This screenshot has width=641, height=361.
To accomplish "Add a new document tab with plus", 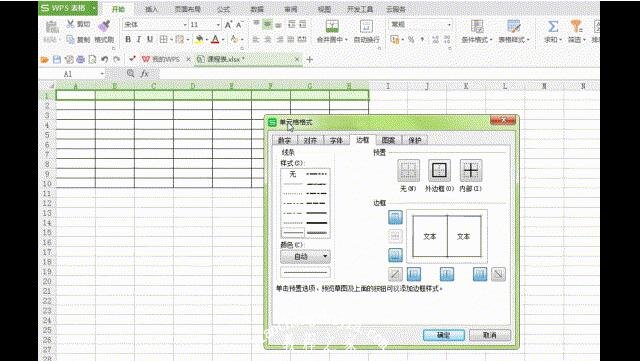I will pyautogui.click(x=309, y=60).
